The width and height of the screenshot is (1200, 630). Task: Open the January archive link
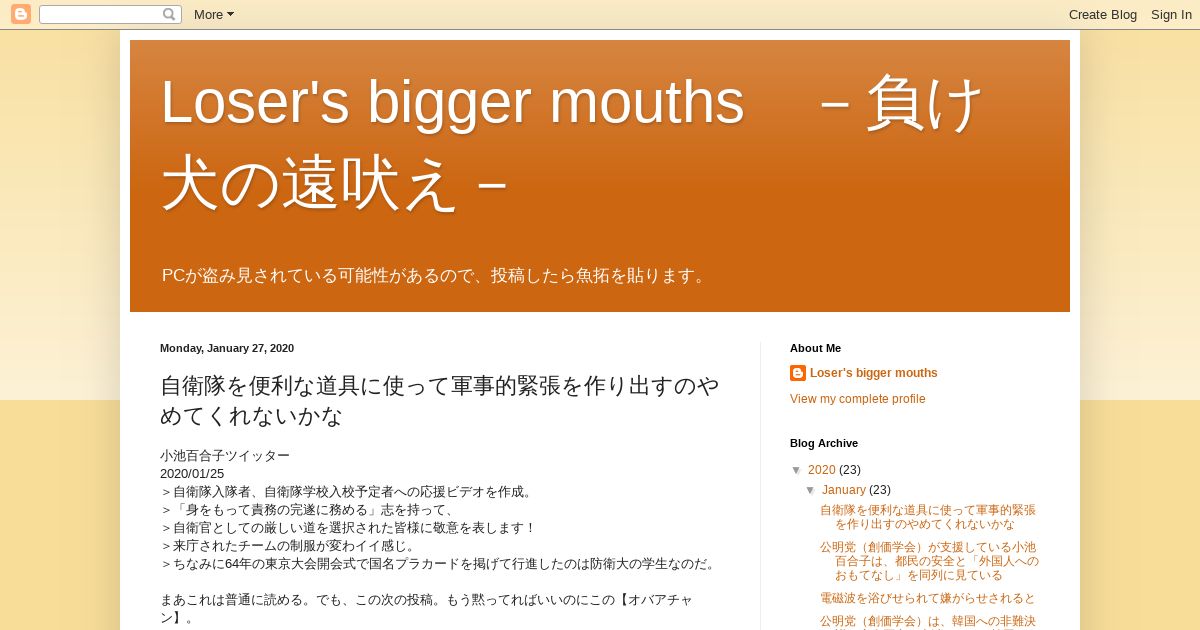click(x=844, y=490)
